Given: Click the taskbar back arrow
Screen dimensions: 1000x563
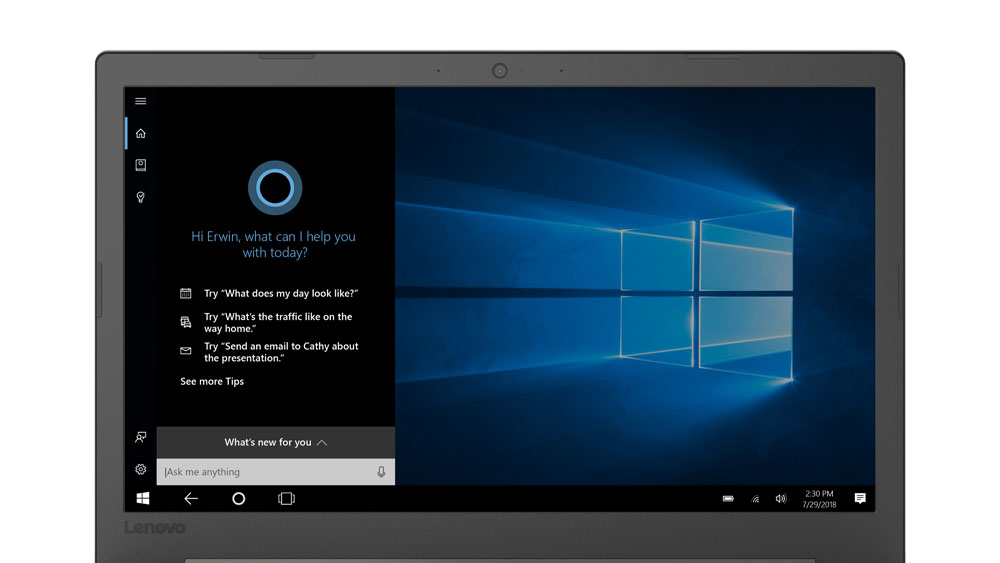Looking at the screenshot, I should click(191, 499).
